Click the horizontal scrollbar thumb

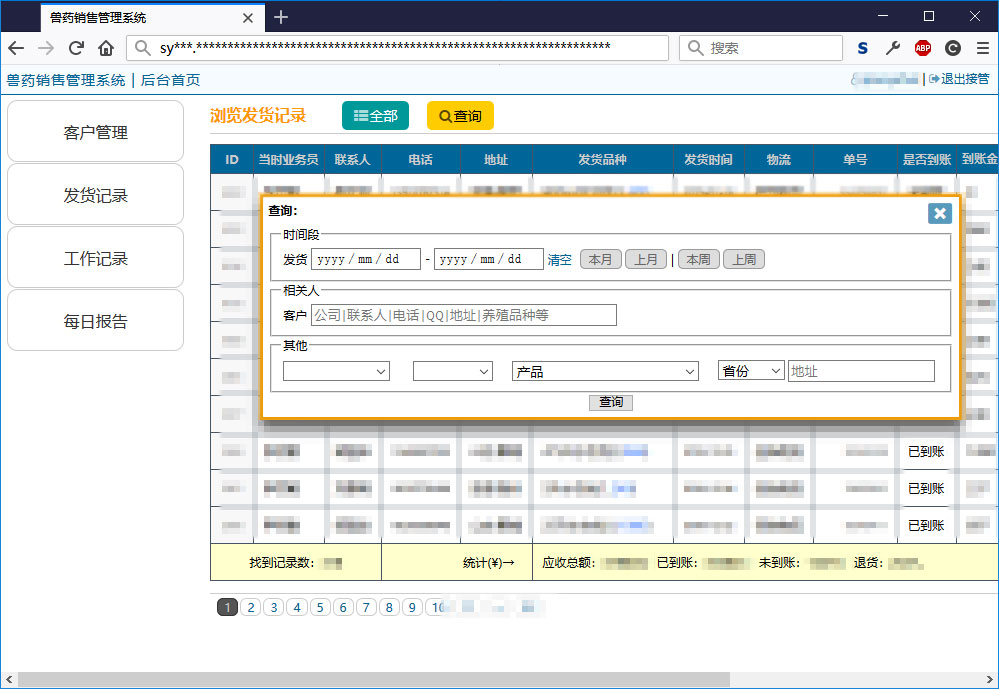373,679
